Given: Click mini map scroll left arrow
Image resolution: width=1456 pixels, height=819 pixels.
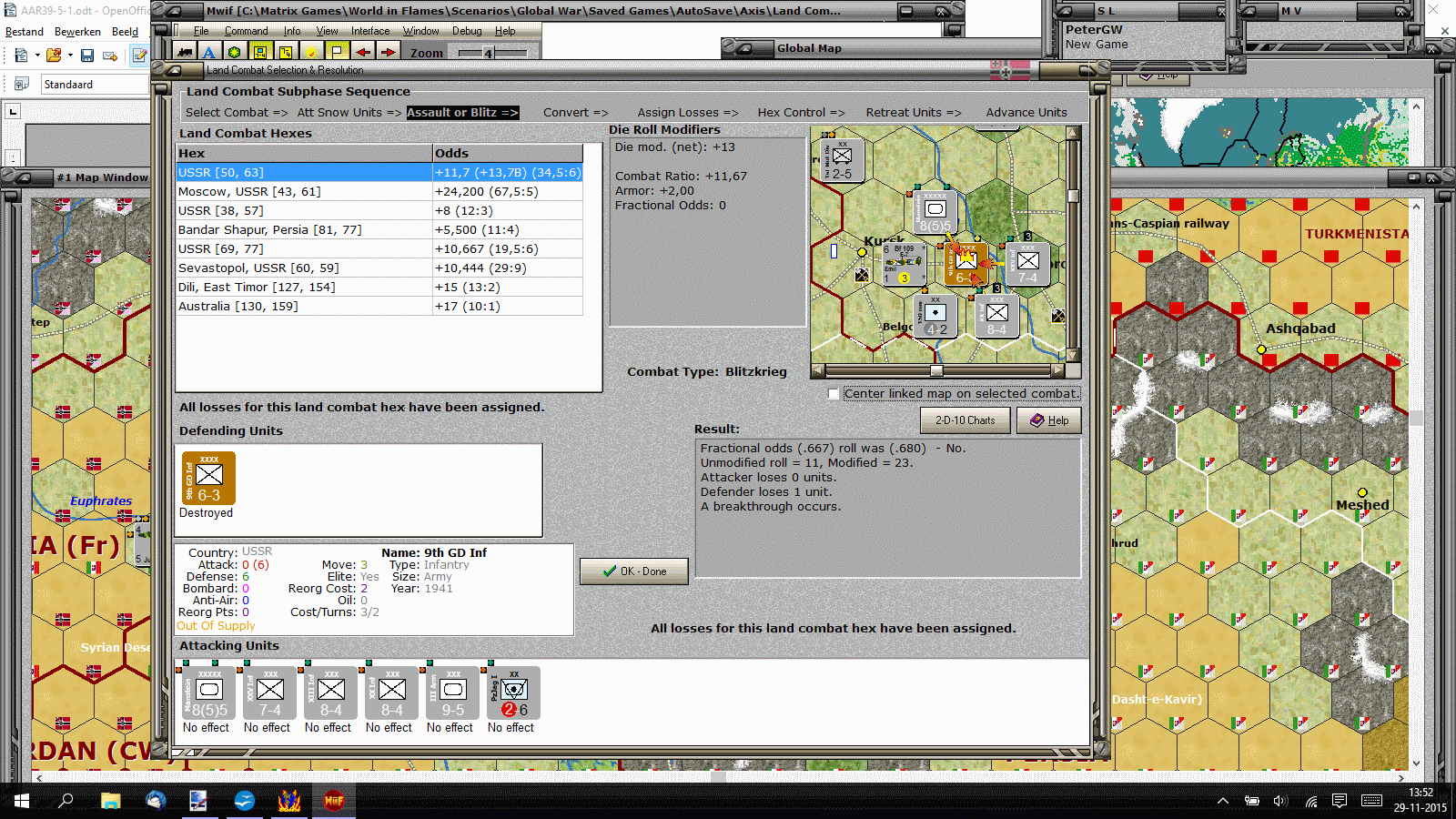Looking at the screenshot, I should [818, 370].
